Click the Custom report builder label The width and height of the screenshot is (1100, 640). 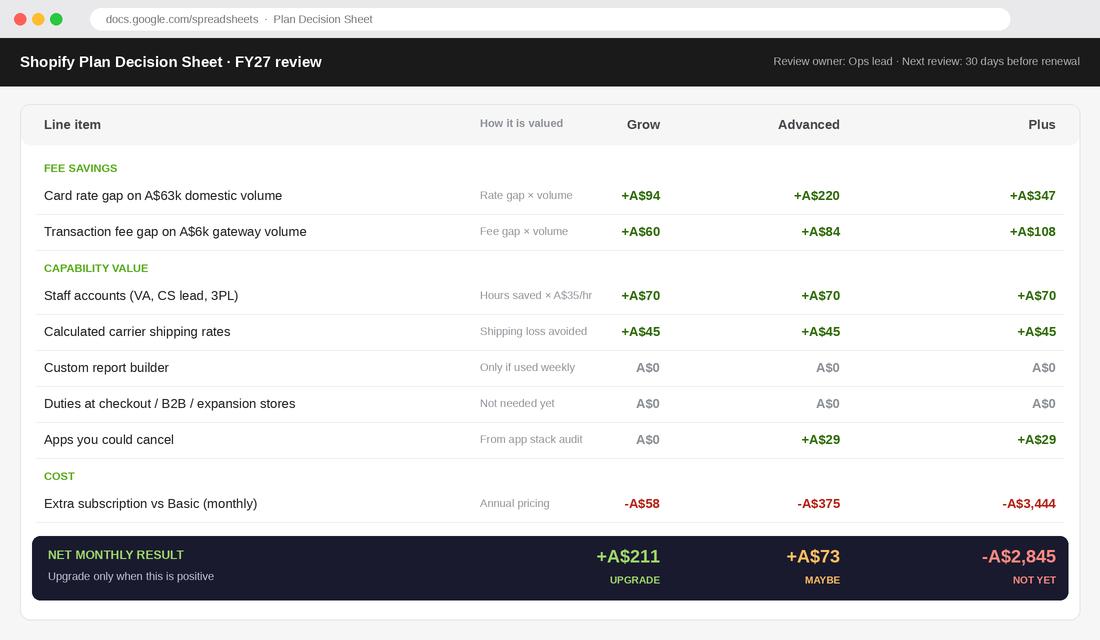106,368
